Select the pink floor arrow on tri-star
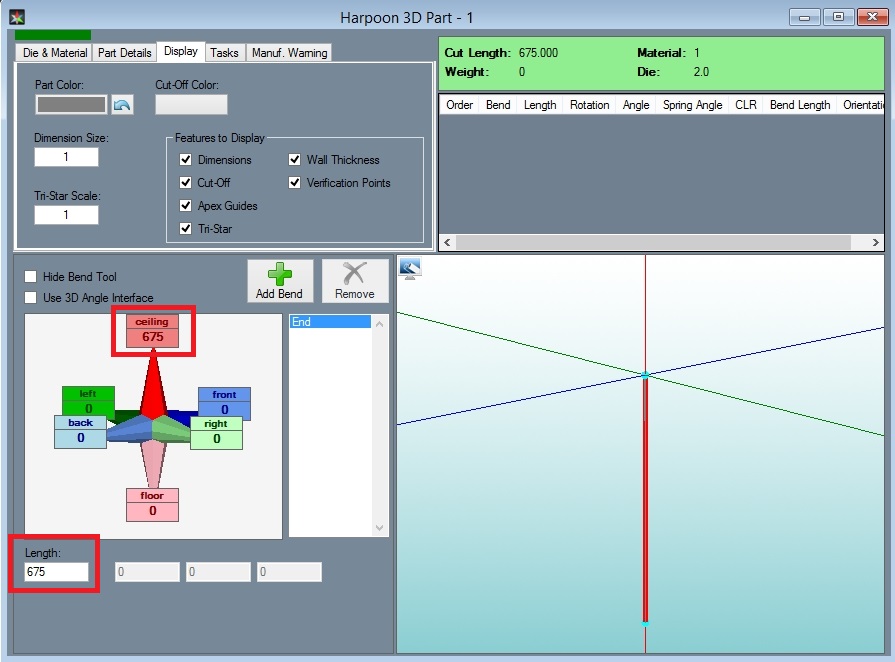The height and width of the screenshot is (662, 895). tap(152, 463)
